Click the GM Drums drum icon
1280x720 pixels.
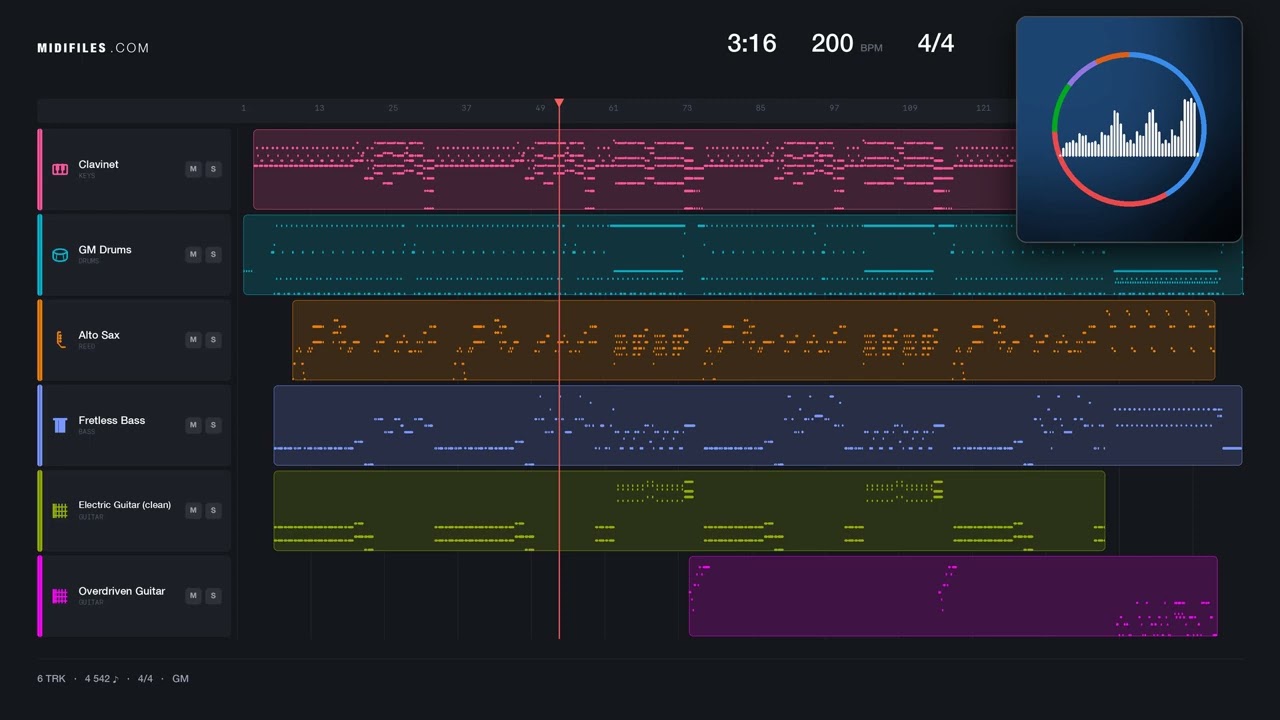[60, 255]
